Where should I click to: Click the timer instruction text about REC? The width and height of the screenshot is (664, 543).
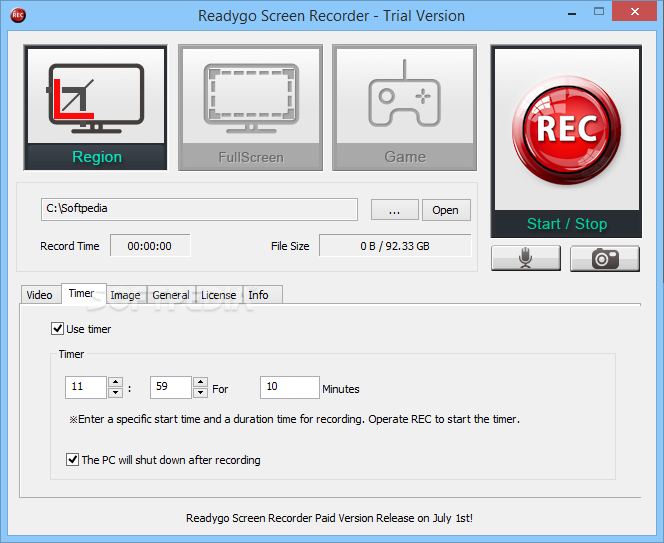[295, 419]
